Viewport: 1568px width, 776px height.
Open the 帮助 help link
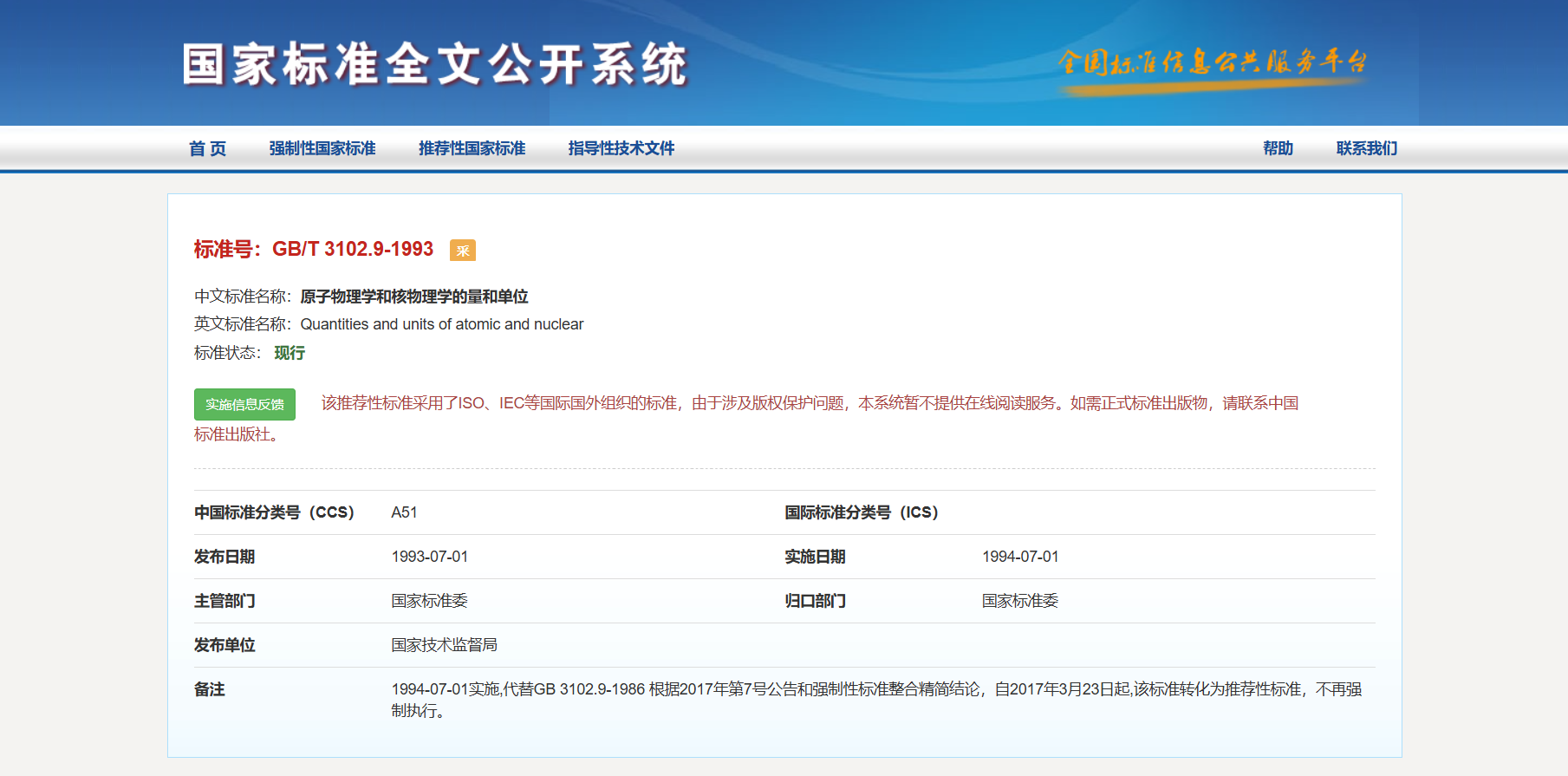[1278, 148]
